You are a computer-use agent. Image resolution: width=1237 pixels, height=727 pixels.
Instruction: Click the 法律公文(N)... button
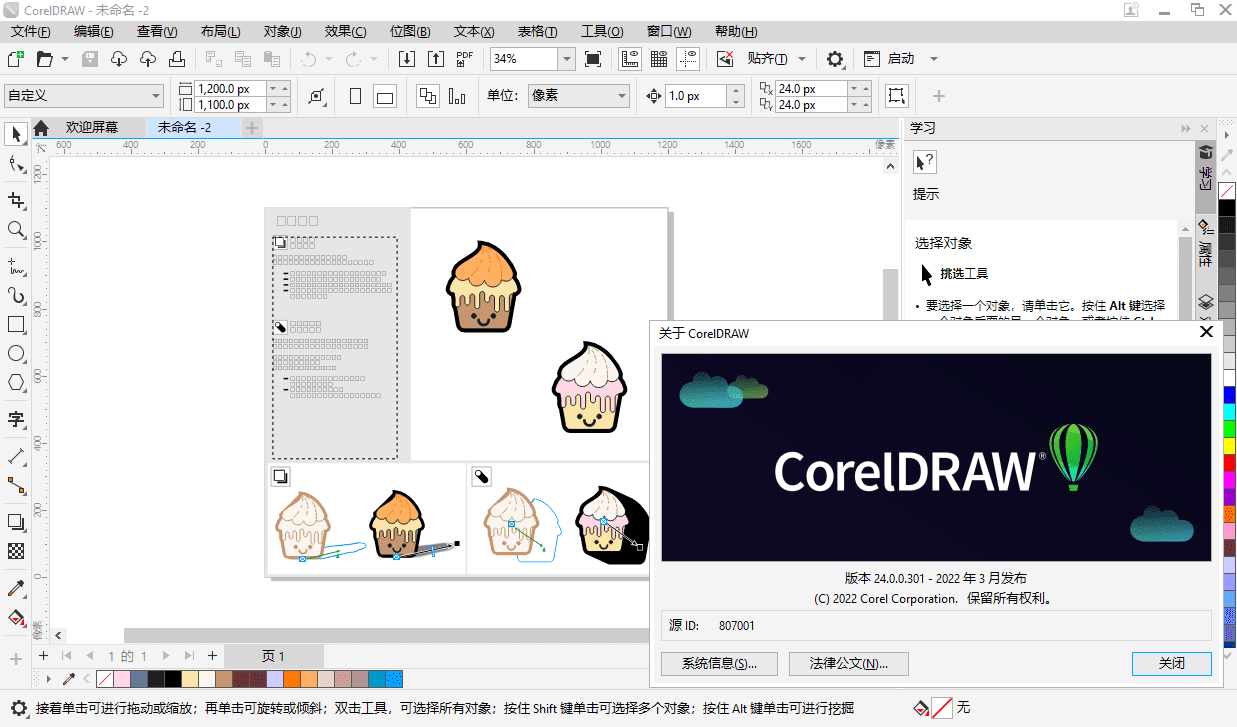[849, 663]
